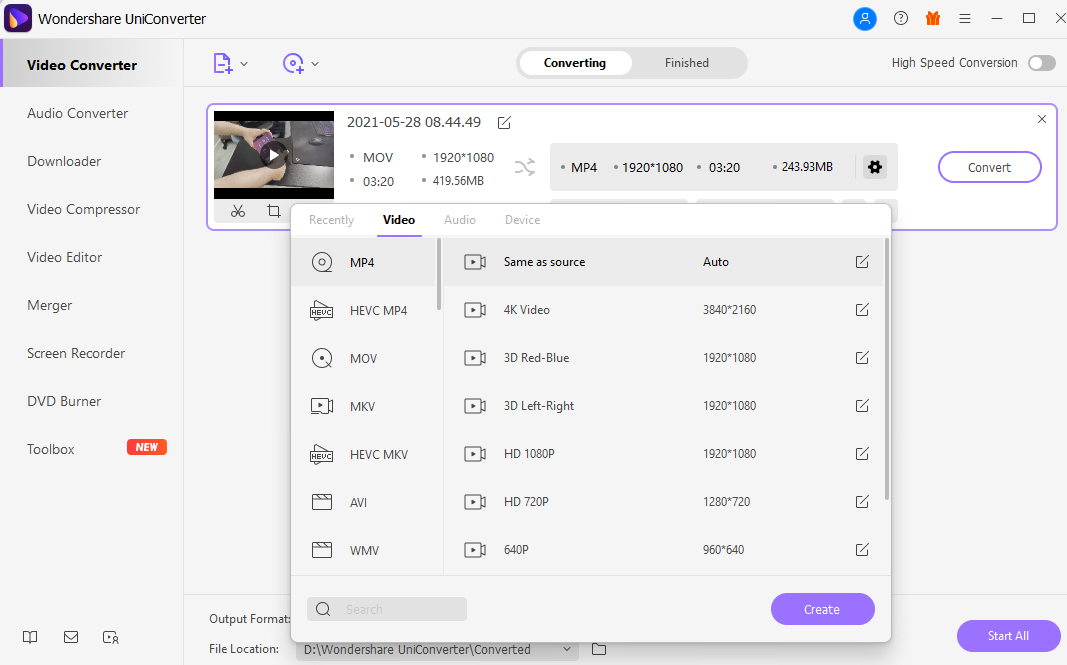This screenshot has height=665, width=1067.
Task: Open the user account profile icon
Action: (865, 19)
